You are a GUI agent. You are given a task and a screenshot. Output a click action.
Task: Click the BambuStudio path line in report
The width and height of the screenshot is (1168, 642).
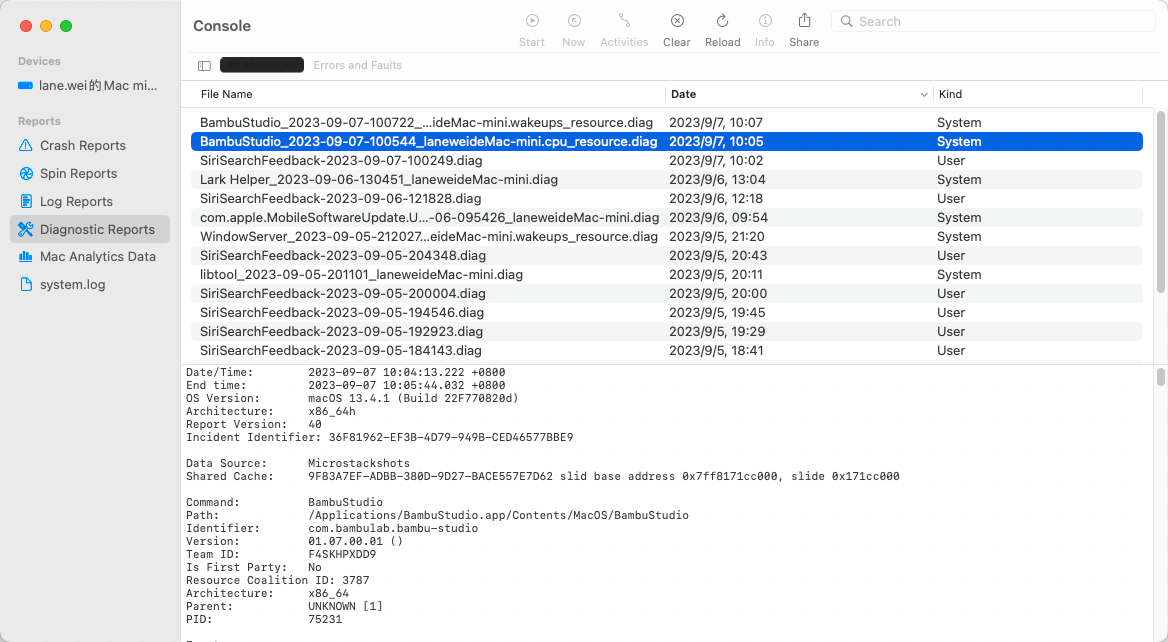coord(498,515)
